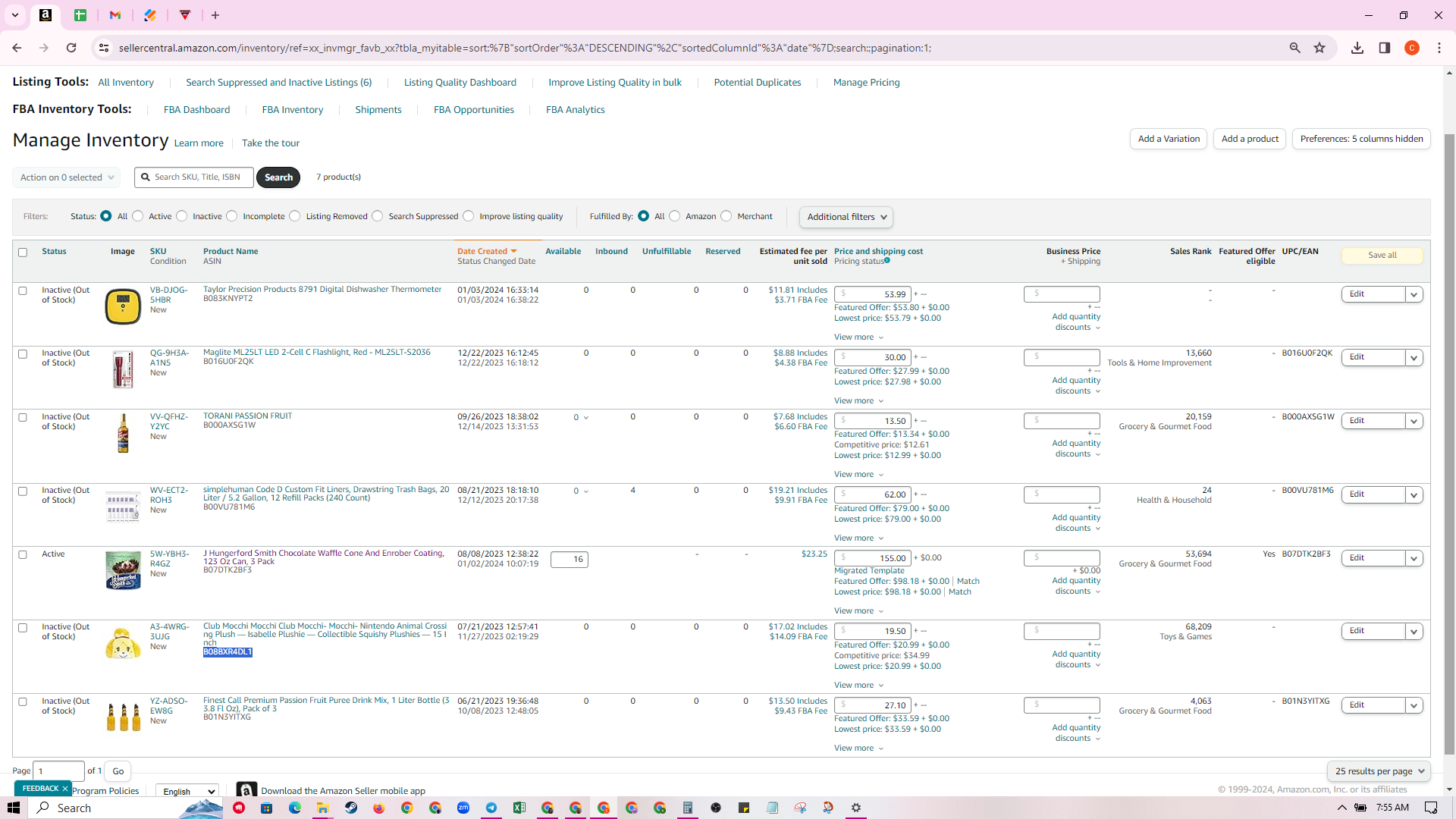Image resolution: width=1456 pixels, height=819 pixels.
Task: Open the Windows Start menu
Action: tap(14, 808)
